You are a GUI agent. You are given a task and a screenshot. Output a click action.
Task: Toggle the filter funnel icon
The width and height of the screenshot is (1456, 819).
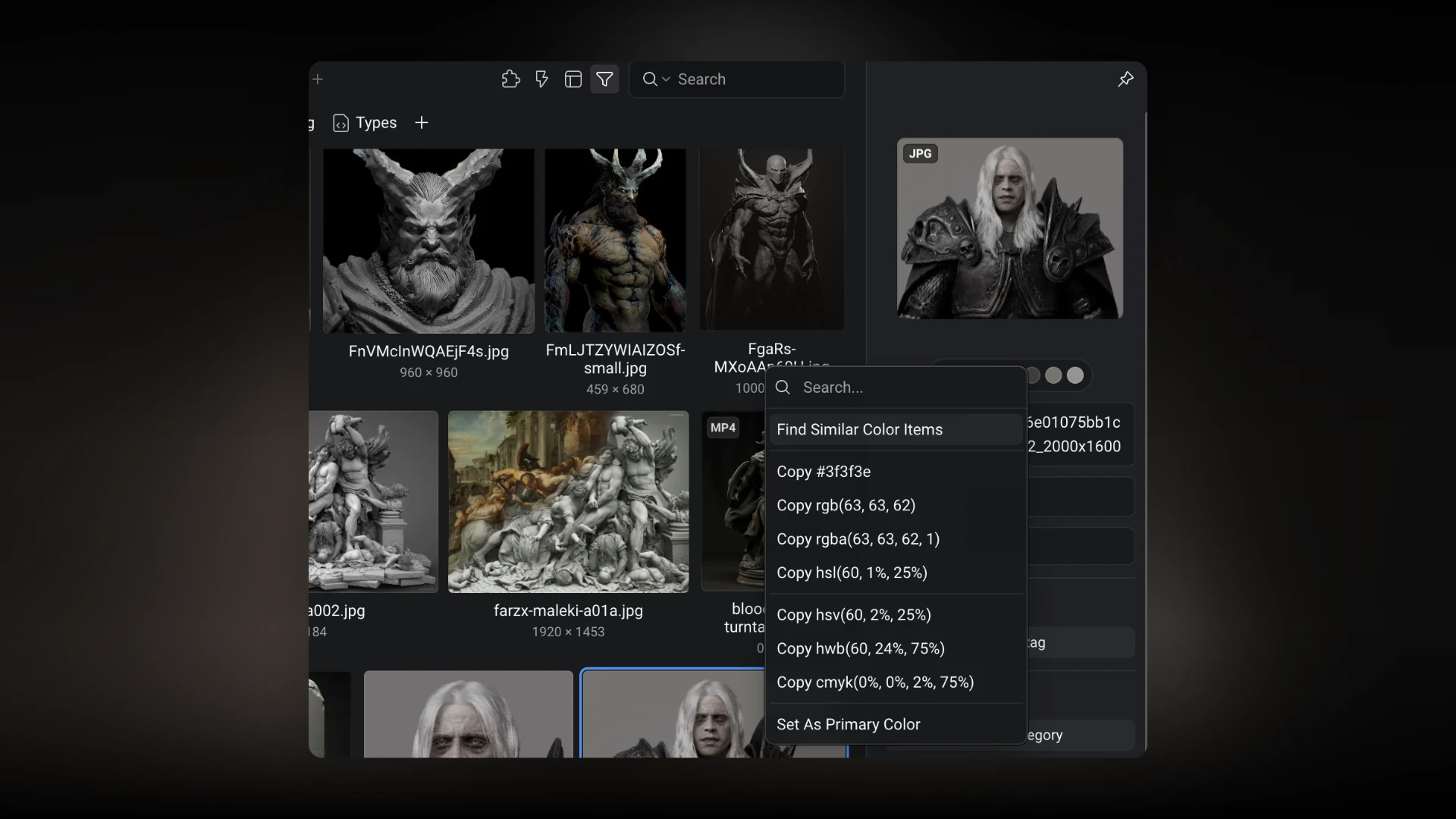point(604,79)
